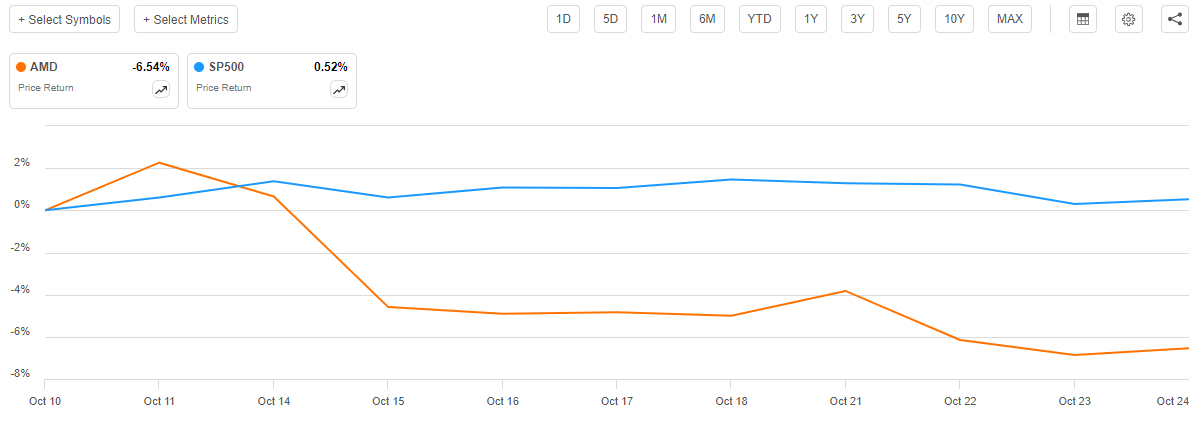The height and width of the screenshot is (425, 1201).
Task: Click the blue SP500 color dot
Action: (199, 67)
